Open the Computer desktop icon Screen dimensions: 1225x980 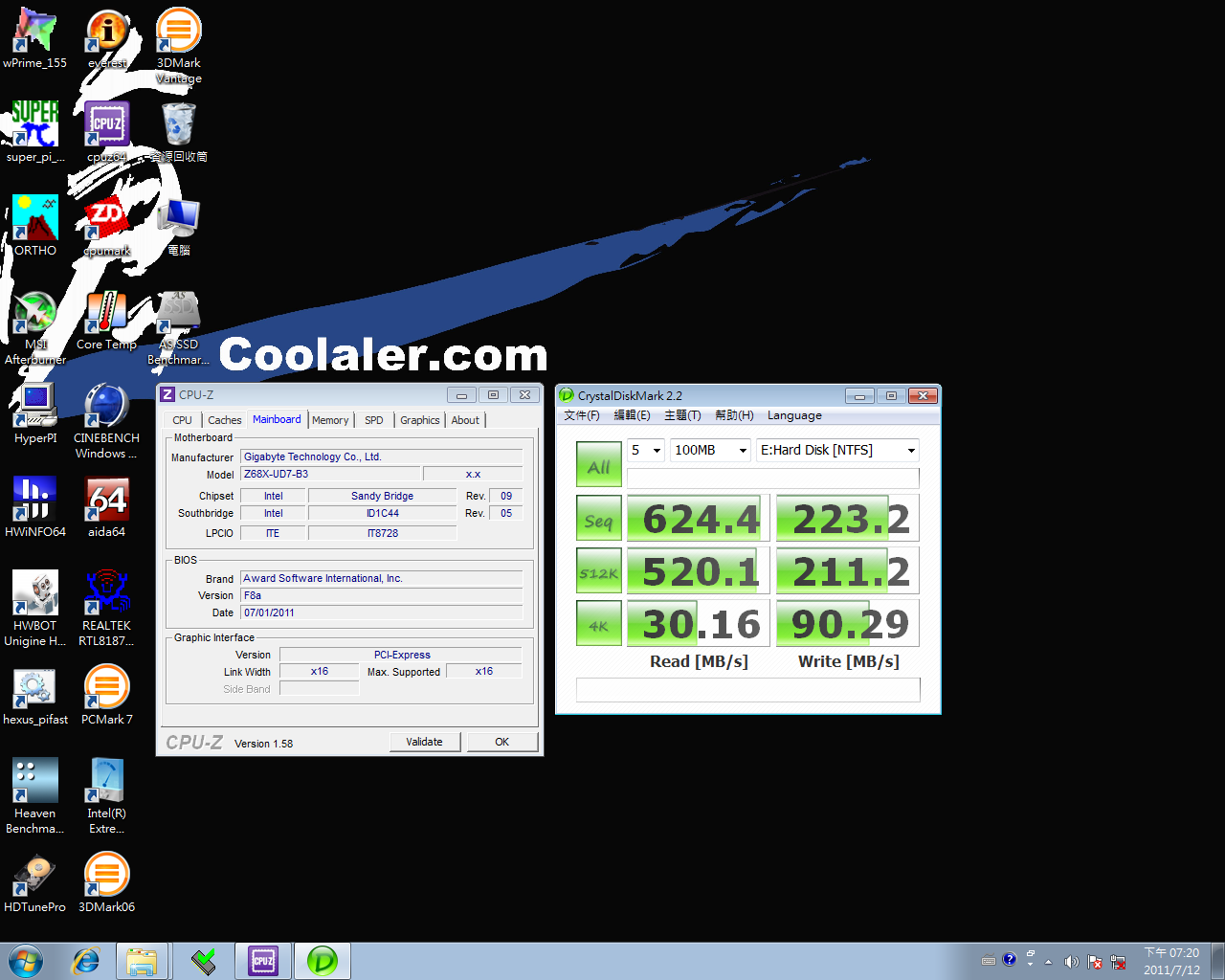[x=179, y=227]
